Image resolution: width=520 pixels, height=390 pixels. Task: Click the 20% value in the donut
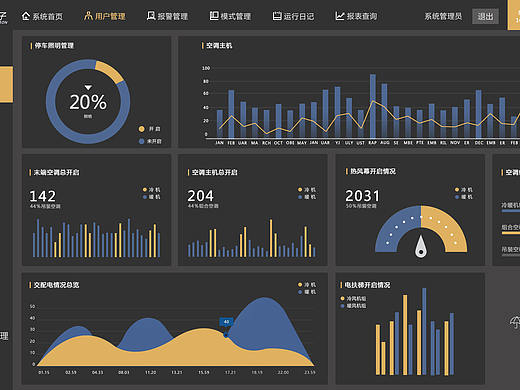click(x=88, y=102)
